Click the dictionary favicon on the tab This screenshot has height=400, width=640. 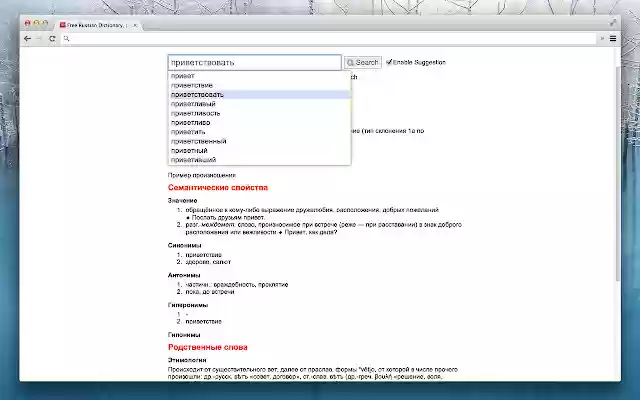(62, 25)
